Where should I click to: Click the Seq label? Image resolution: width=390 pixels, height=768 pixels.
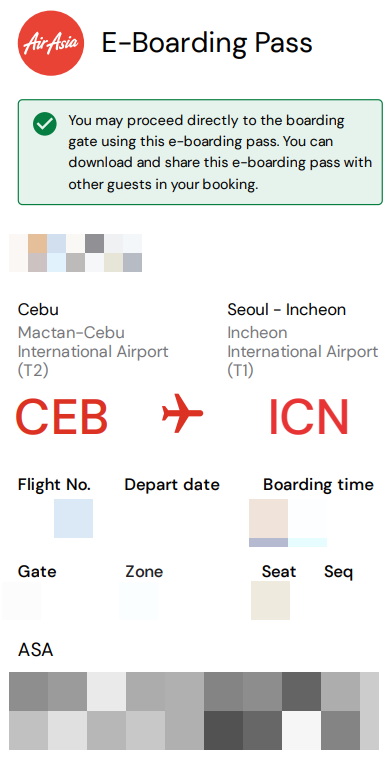[x=339, y=572]
